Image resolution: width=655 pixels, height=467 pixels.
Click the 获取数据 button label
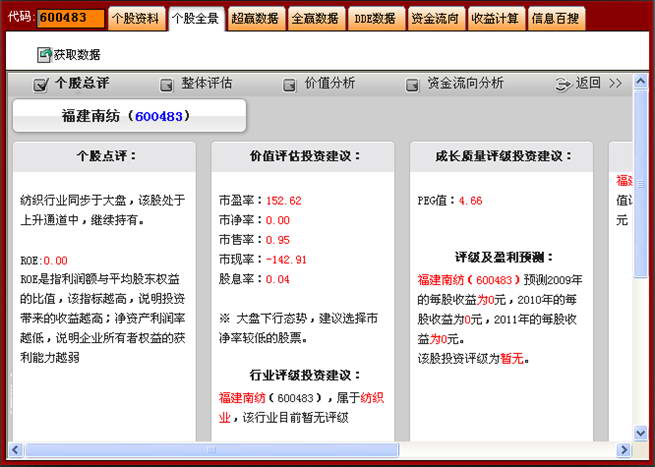coord(77,55)
